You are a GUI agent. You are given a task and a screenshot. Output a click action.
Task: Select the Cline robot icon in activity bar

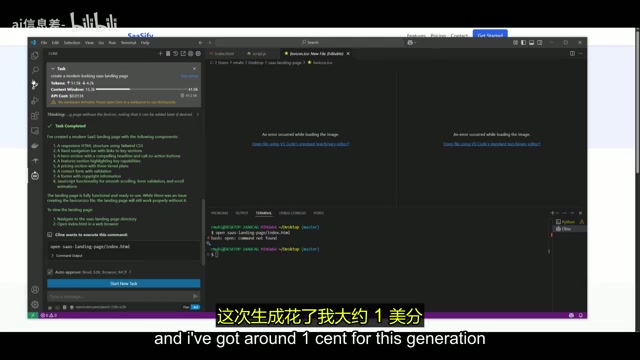pos(35,176)
